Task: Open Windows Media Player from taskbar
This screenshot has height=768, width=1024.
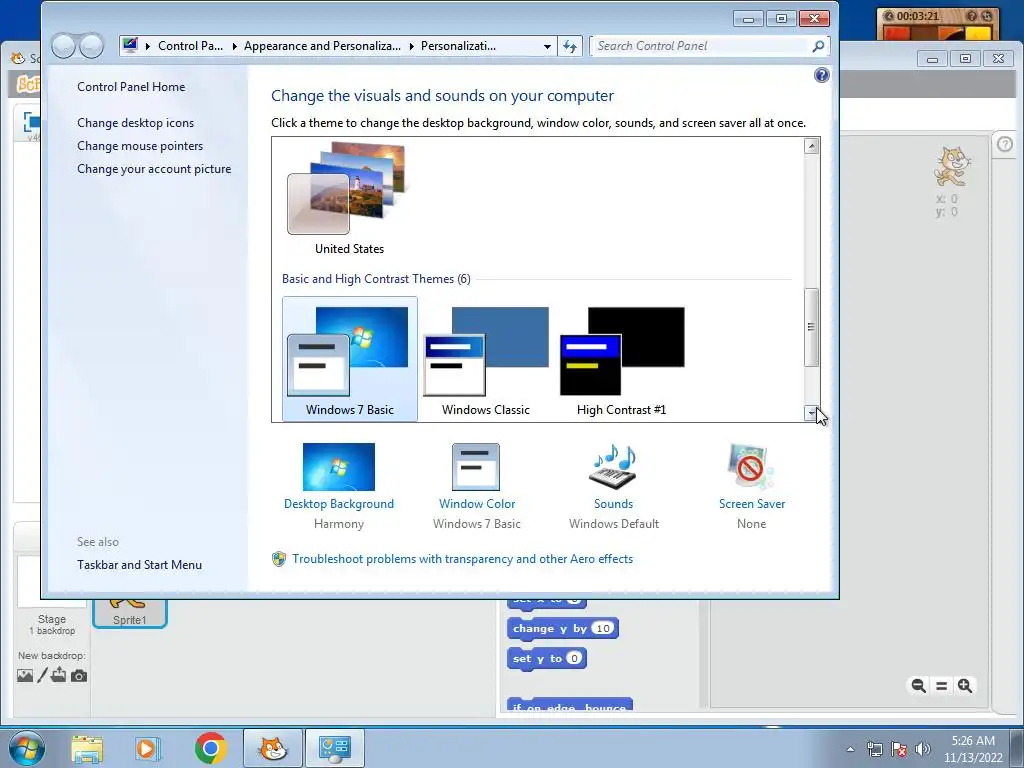Action: click(147, 748)
